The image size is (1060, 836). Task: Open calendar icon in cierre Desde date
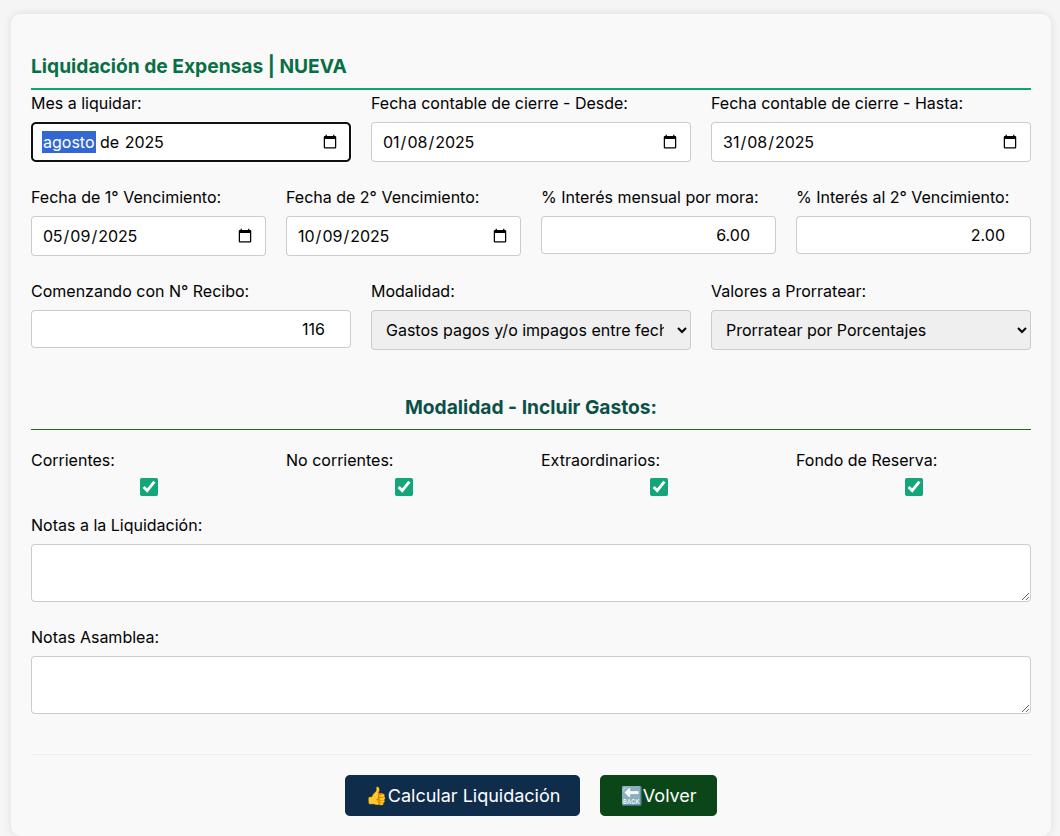tap(670, 142)
